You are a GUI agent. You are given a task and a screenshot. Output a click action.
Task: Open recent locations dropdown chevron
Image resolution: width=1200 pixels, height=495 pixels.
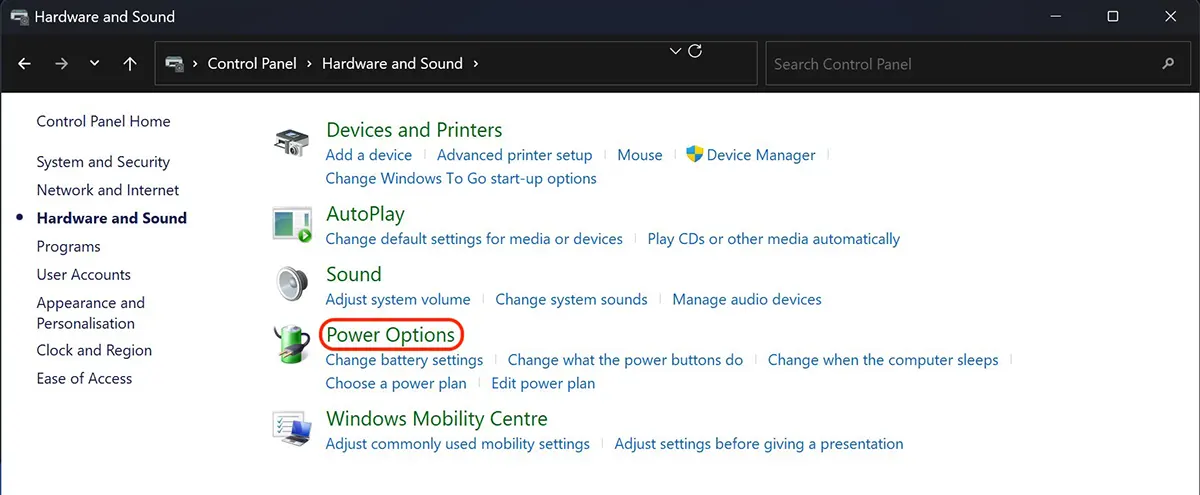(x=95, y=63)
